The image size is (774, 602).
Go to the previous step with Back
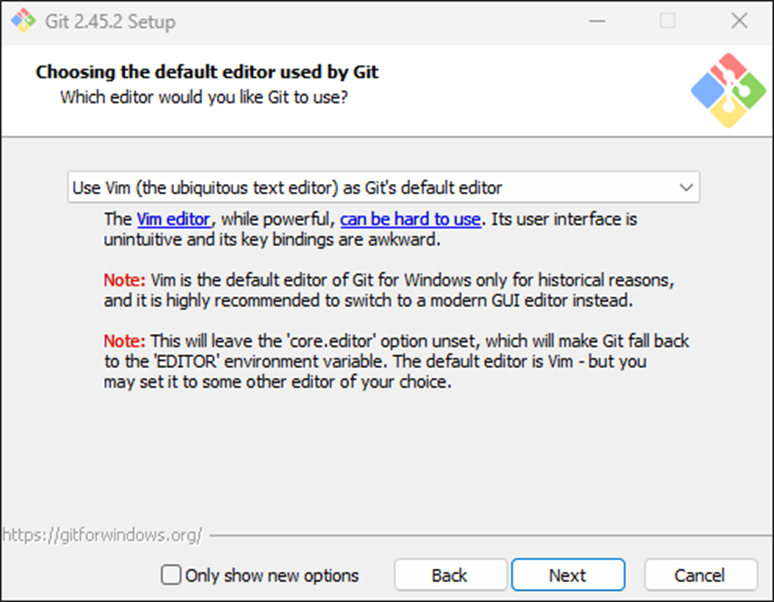[x=449, y=575]
